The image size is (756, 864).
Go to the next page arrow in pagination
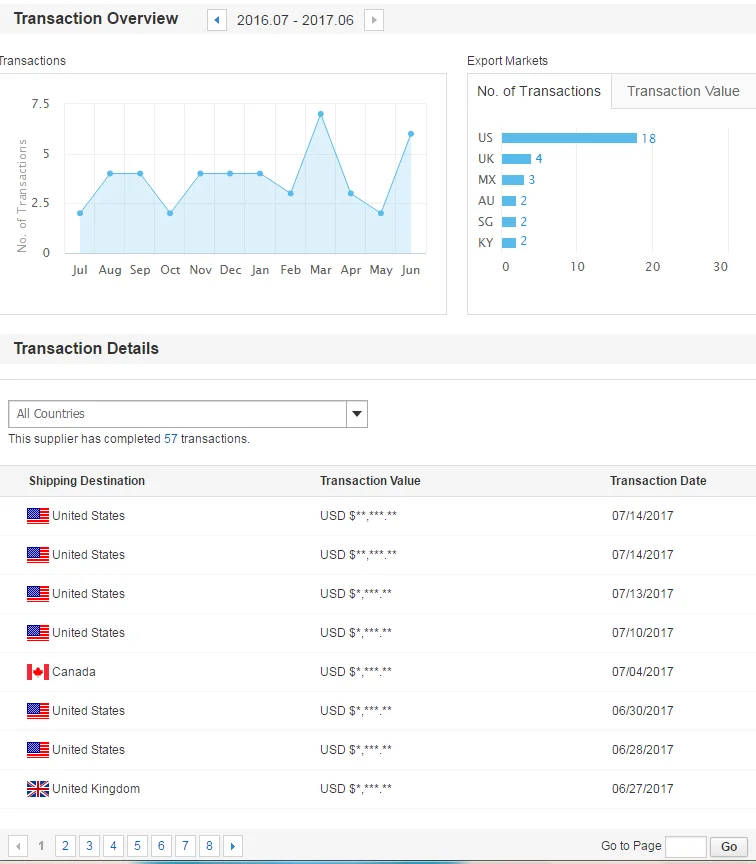pyautogui.click(x=233, y=846)
